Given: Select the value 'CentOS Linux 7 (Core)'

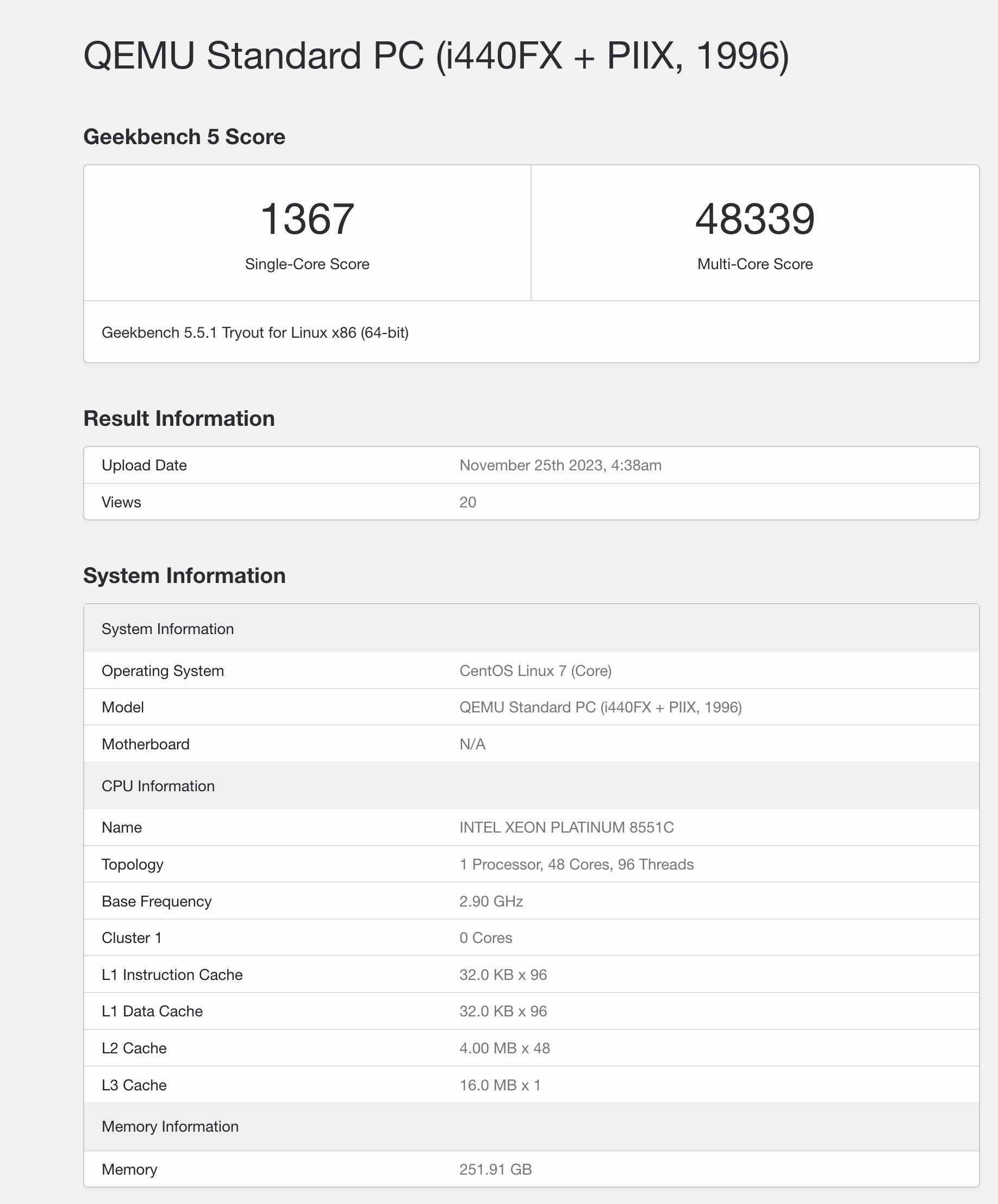Looking at the screenshot, I should point(535,671).
